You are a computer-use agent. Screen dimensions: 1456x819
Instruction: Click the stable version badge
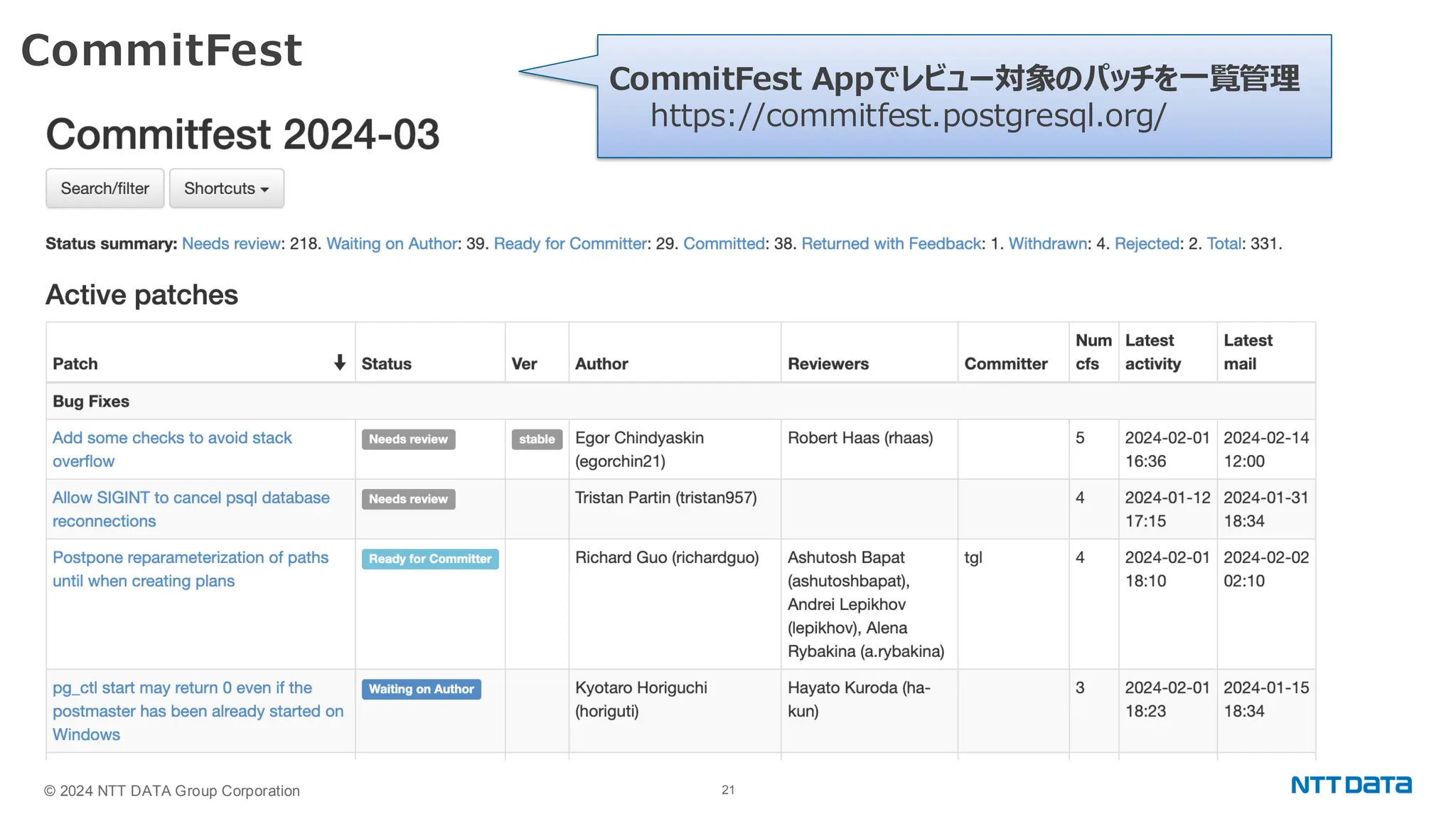click(x=537, y=439)
